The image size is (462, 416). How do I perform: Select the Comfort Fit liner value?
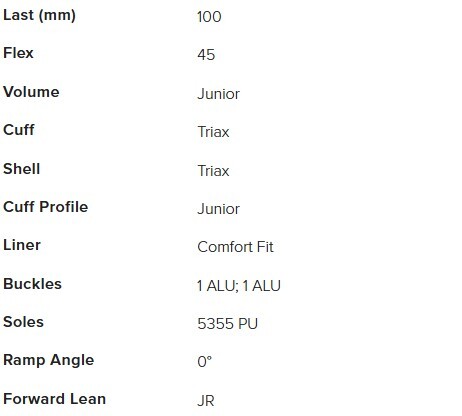coord(235,247)
